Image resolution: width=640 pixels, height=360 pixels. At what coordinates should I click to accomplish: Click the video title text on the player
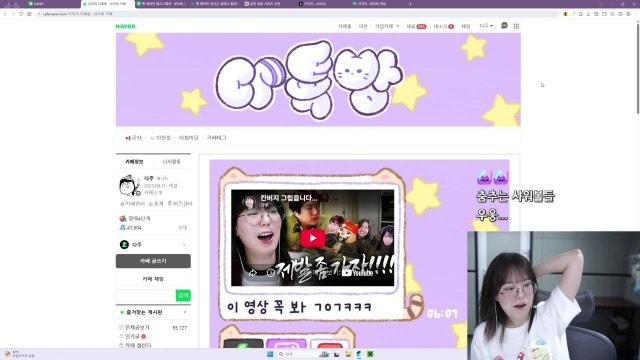pos(289,198)
